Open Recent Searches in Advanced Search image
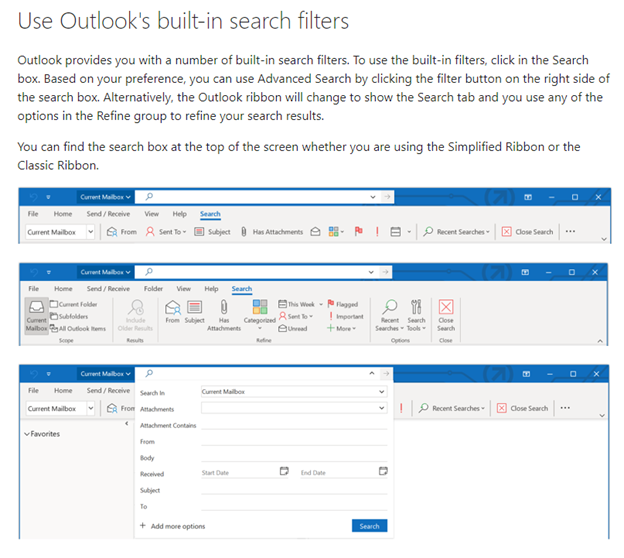Viewport: 624px width, 558px height. coord(452,408)
